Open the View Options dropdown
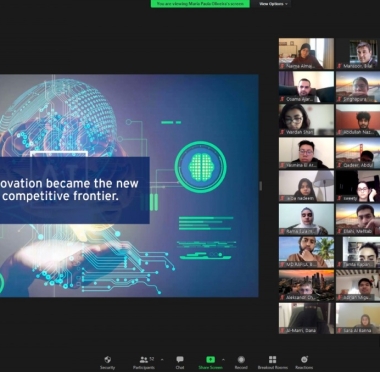 tap(273, 4)
